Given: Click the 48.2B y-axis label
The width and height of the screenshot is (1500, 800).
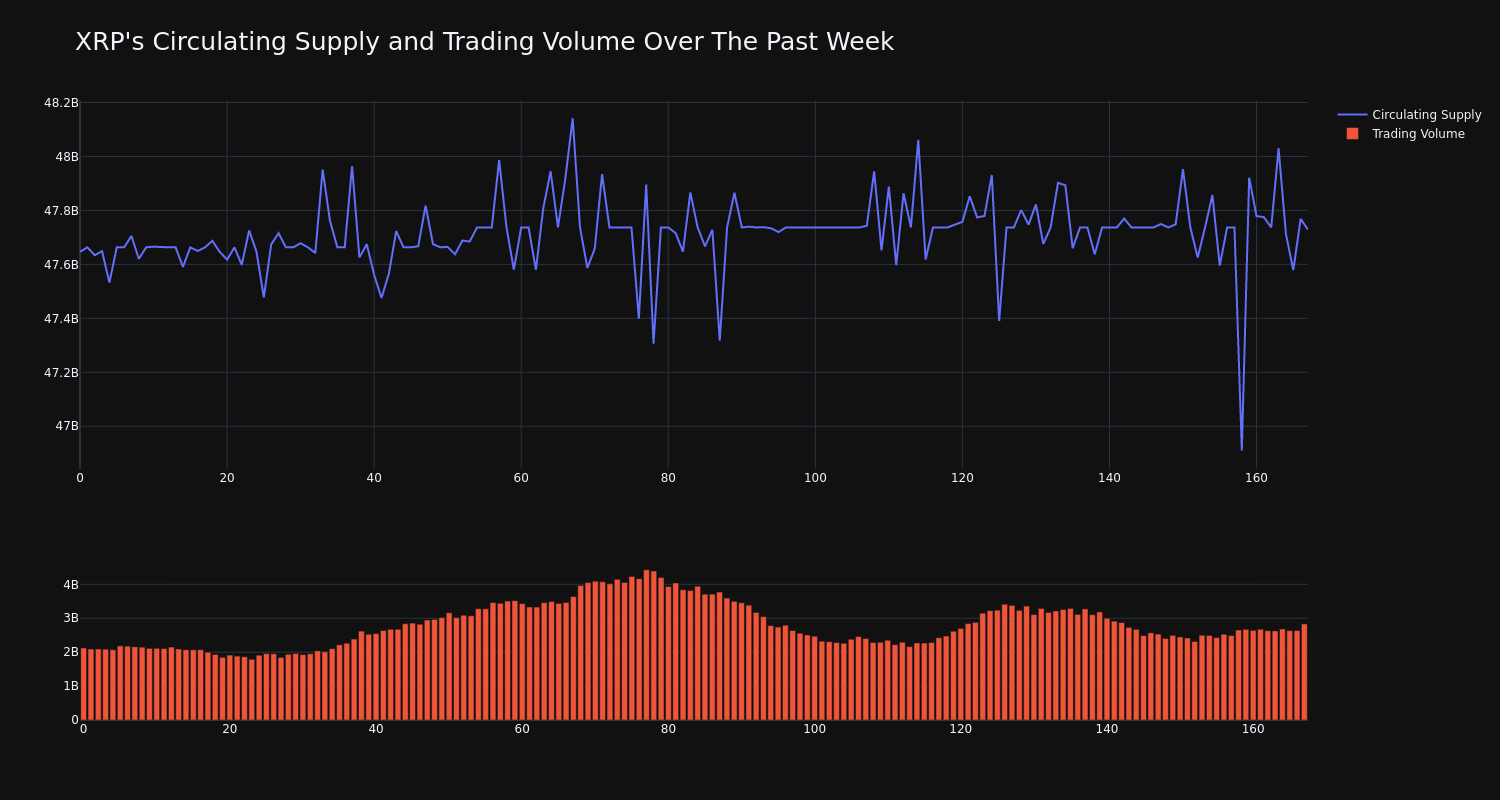Looking at the screenshot, I should [61, 103].
